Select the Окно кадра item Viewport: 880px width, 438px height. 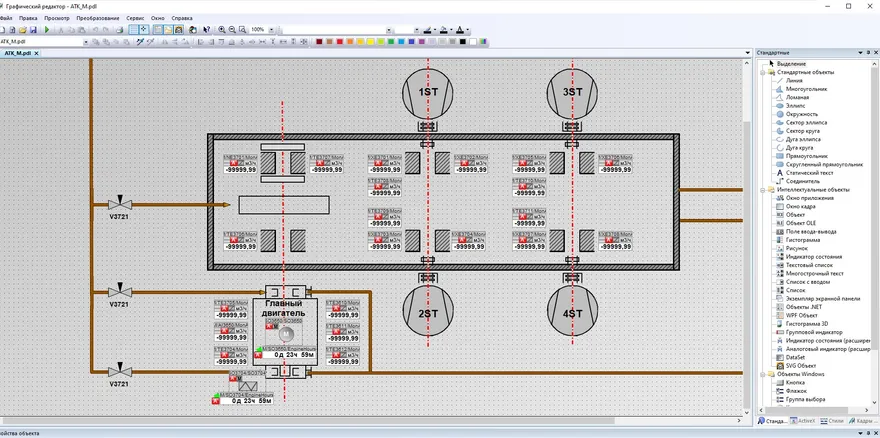[796, 207]
